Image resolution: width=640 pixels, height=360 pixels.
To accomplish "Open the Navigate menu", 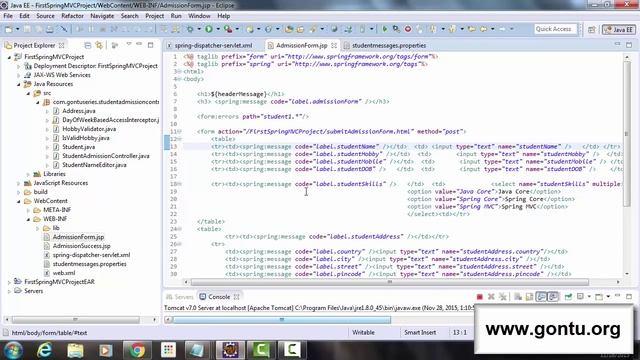I will coord(102,16).
